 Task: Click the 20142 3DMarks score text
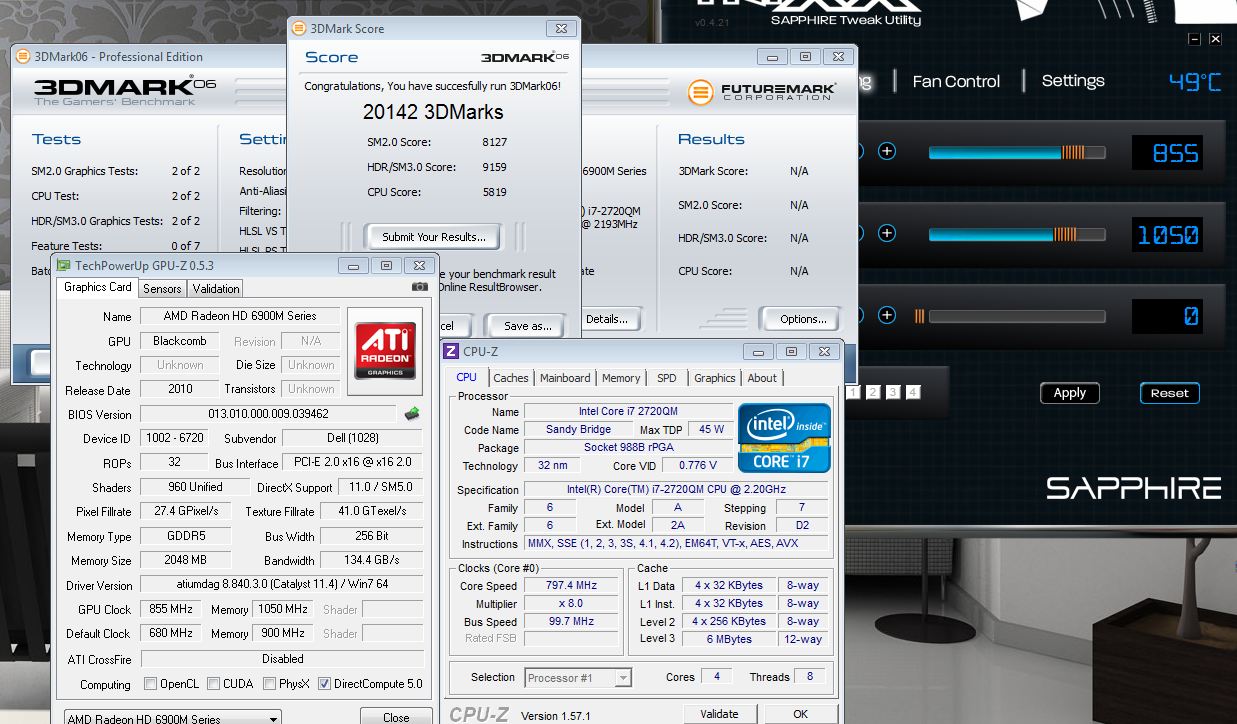(x=433, y=112)
